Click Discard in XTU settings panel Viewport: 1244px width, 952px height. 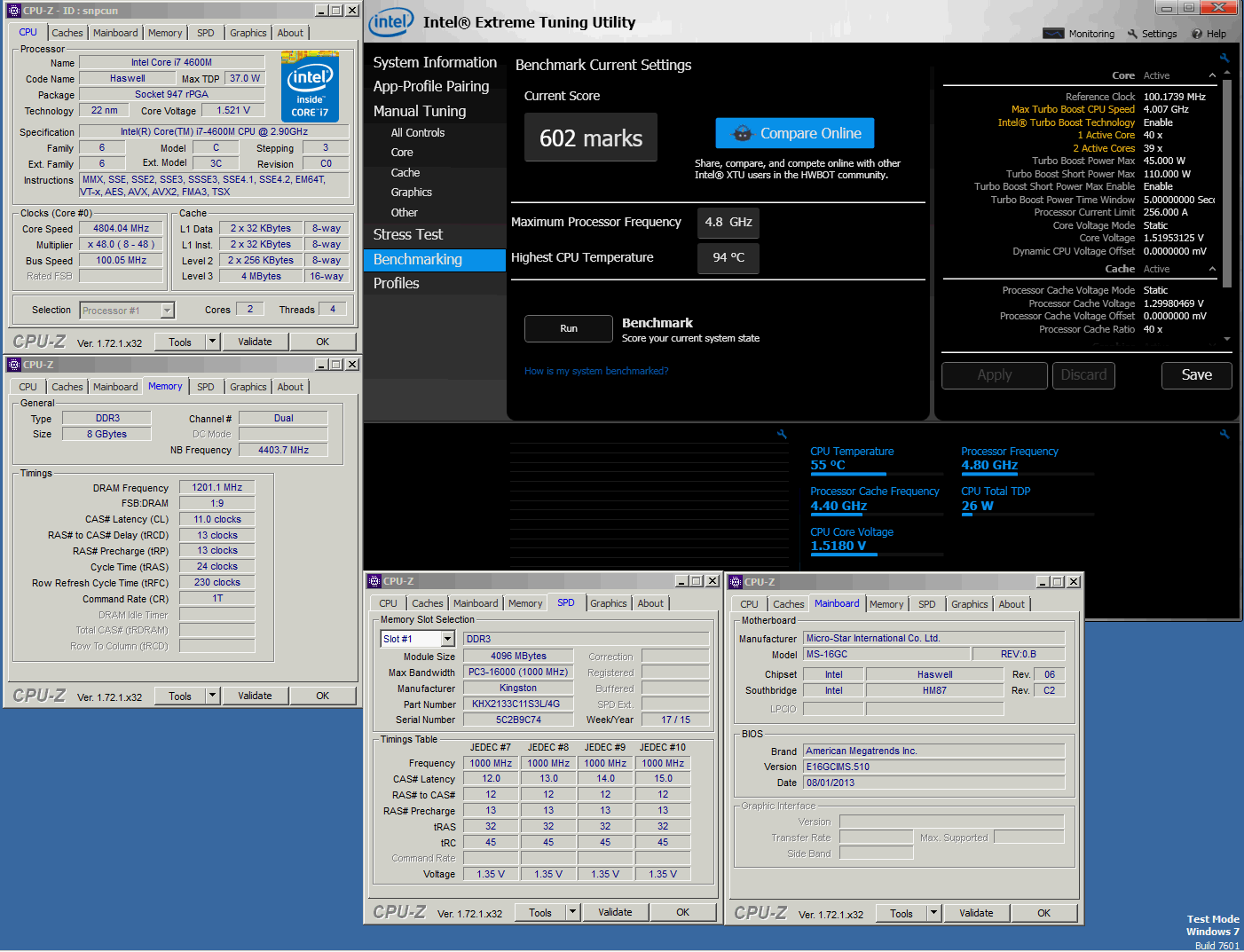tap(1083, 375)
